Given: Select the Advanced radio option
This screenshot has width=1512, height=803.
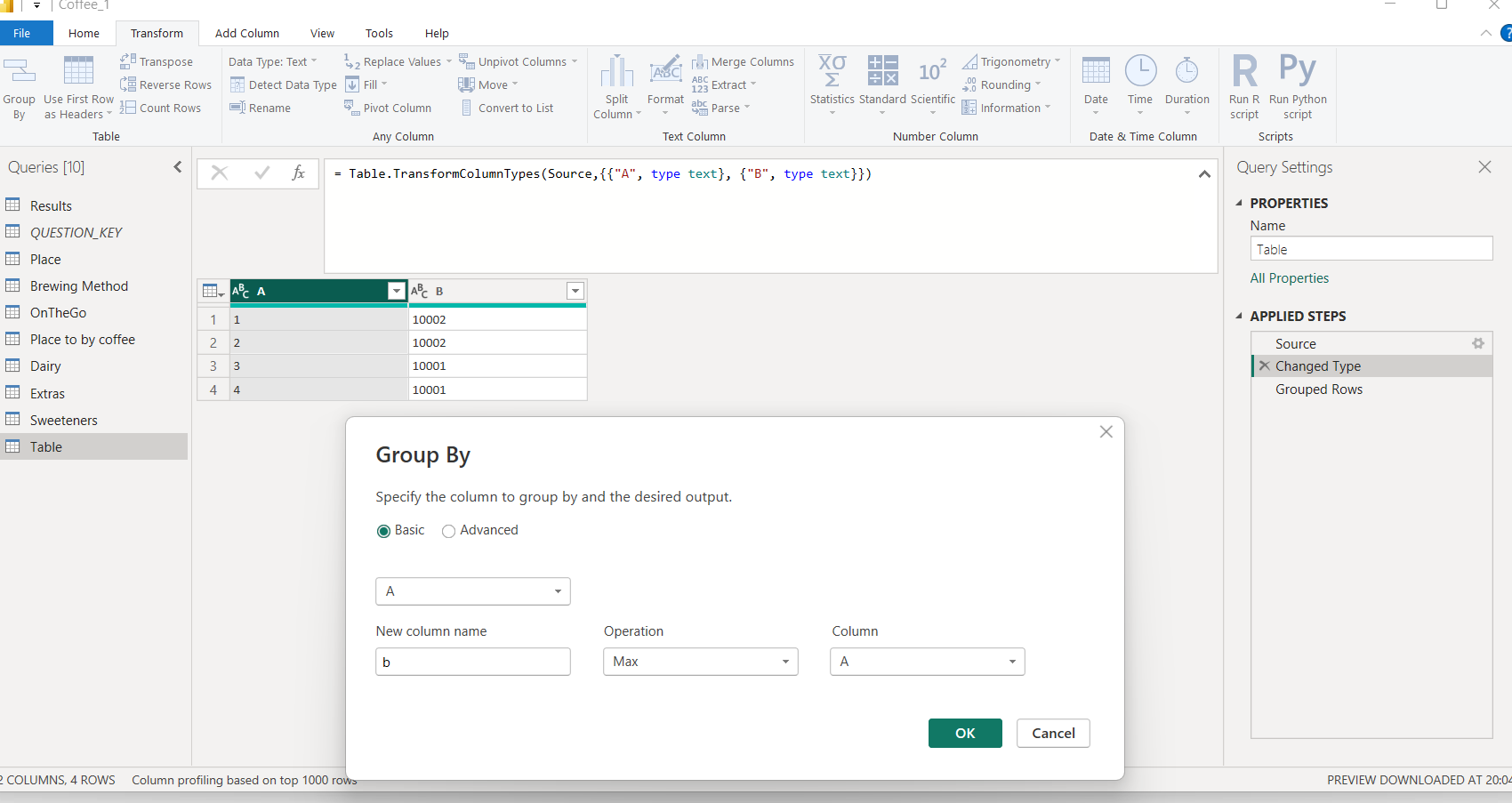Looking at the screenshot, I should 449,531.
